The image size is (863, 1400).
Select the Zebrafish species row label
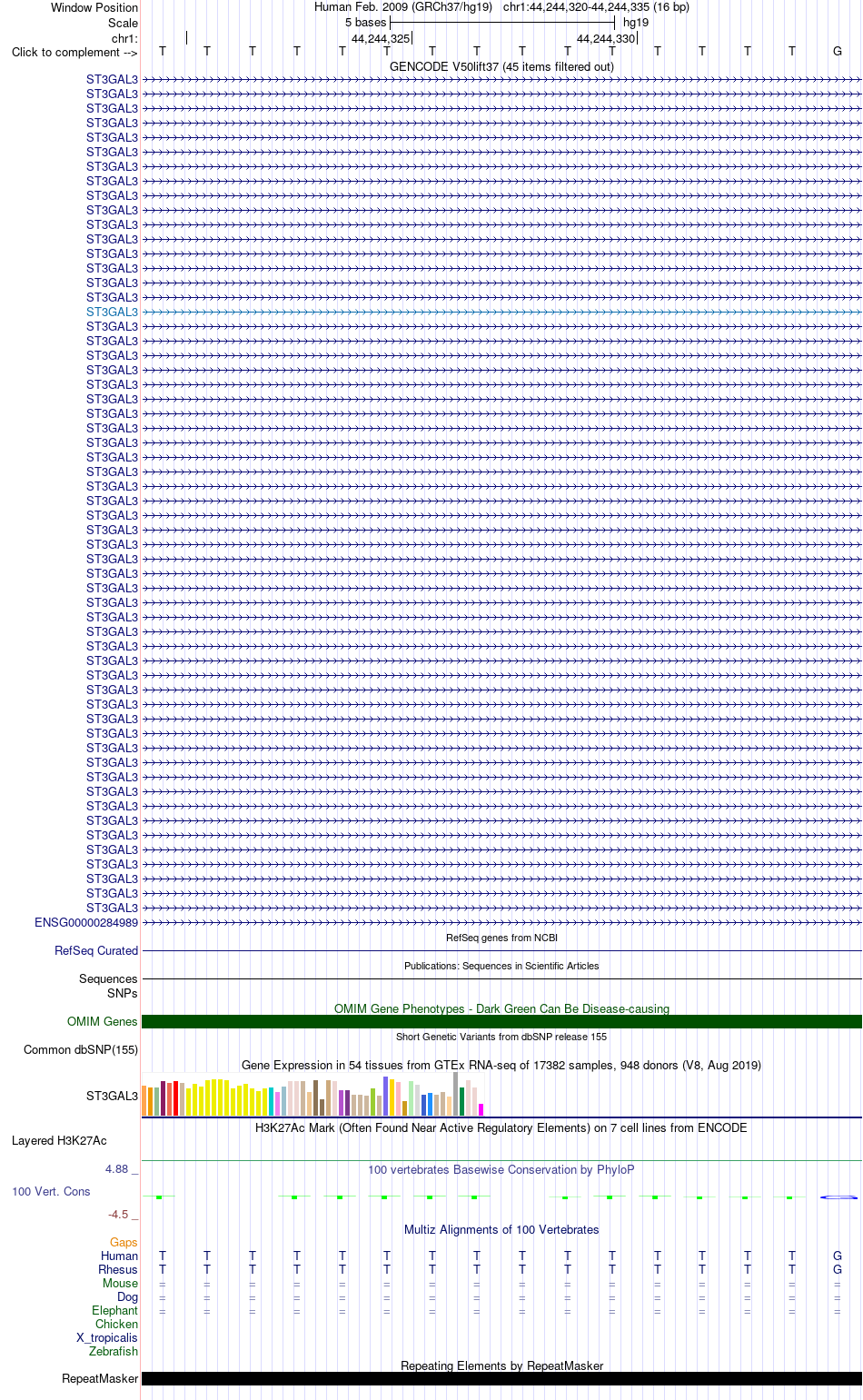pos(114,1351)
